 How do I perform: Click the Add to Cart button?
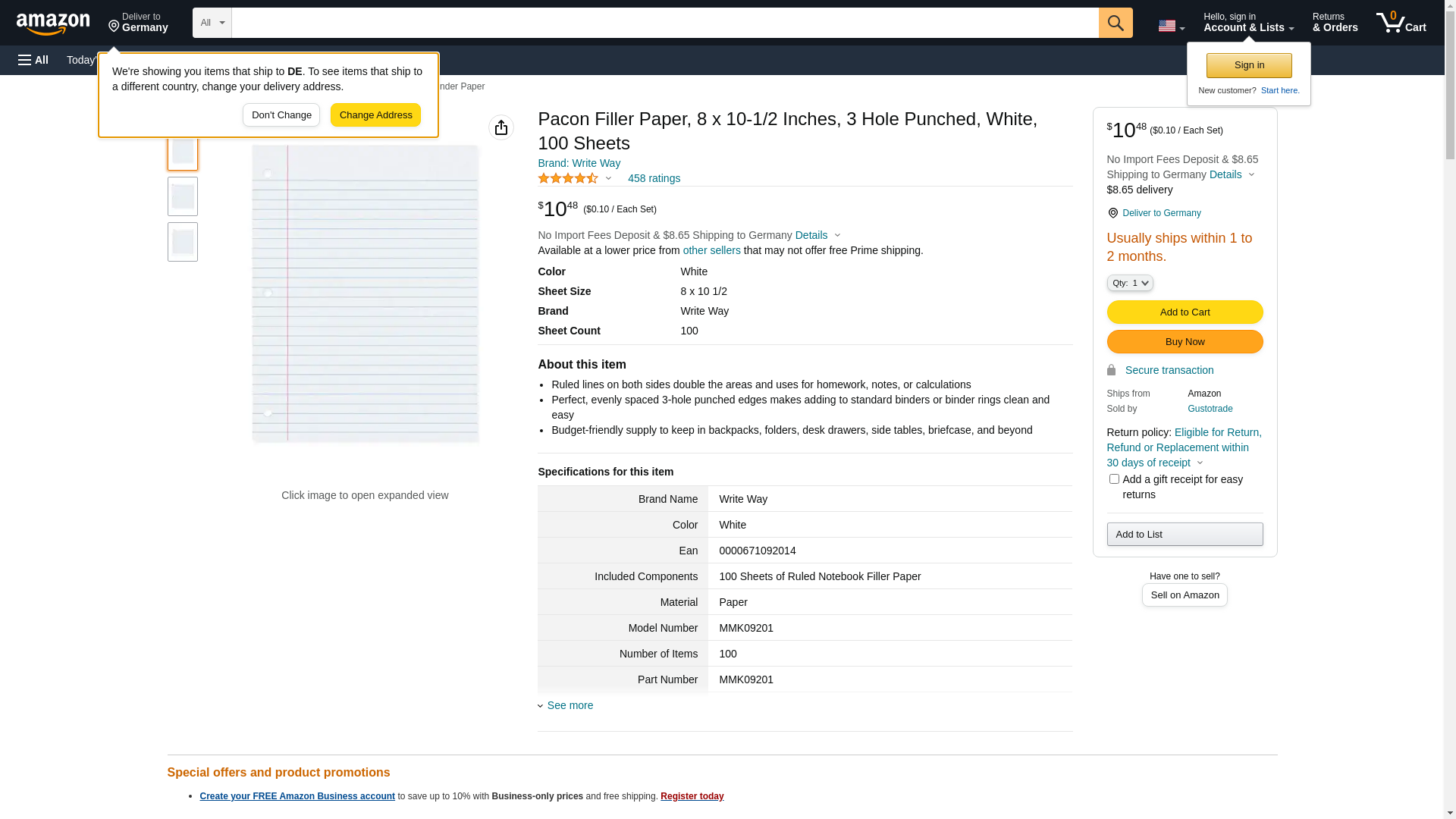pos(1184,312)
